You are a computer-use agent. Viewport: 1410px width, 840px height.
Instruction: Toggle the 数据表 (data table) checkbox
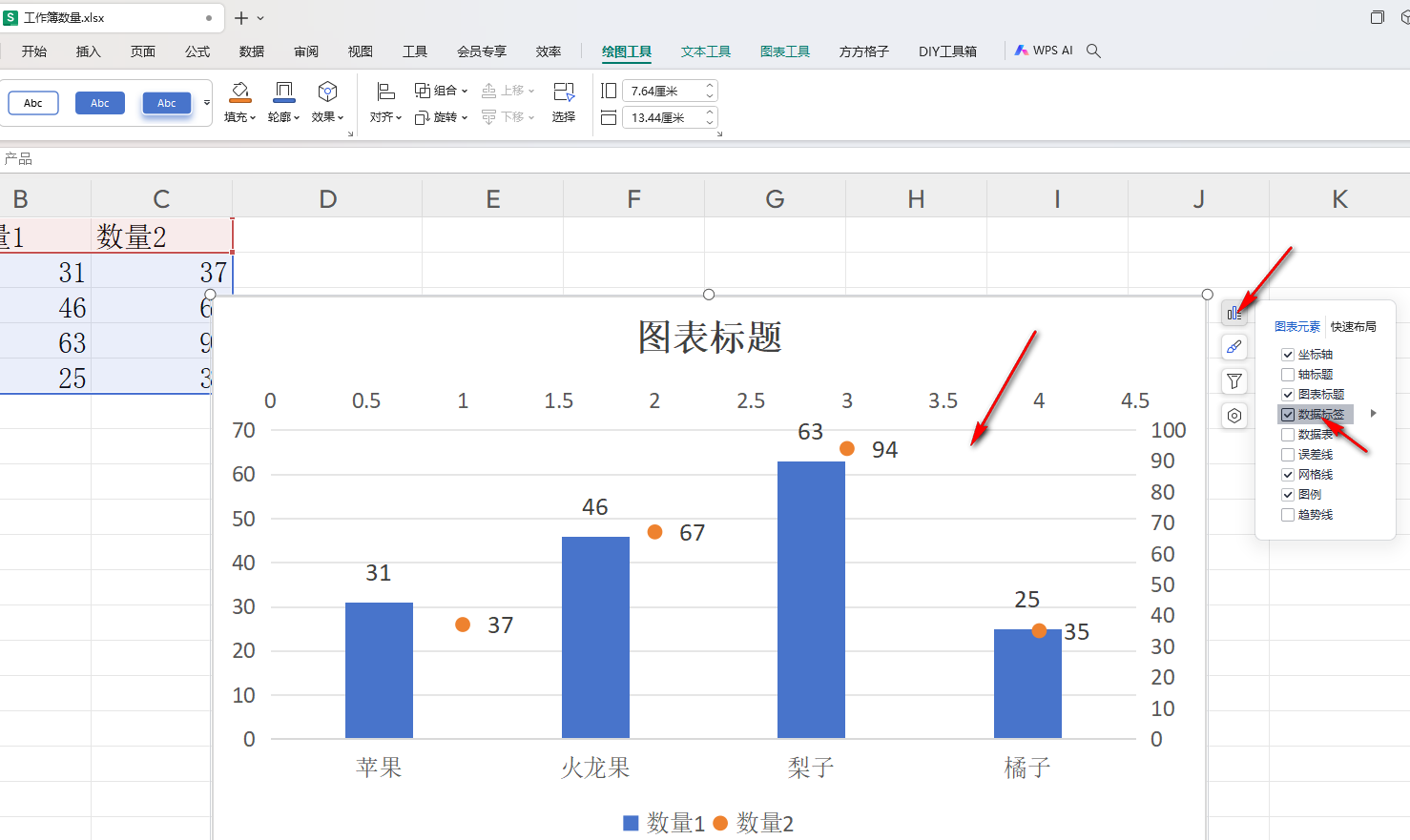(1288, 435)
